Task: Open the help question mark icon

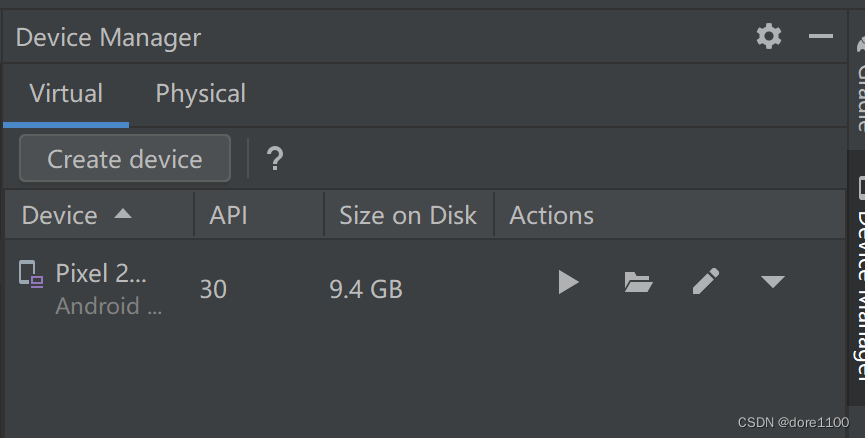Action: (x=275, y=159)
